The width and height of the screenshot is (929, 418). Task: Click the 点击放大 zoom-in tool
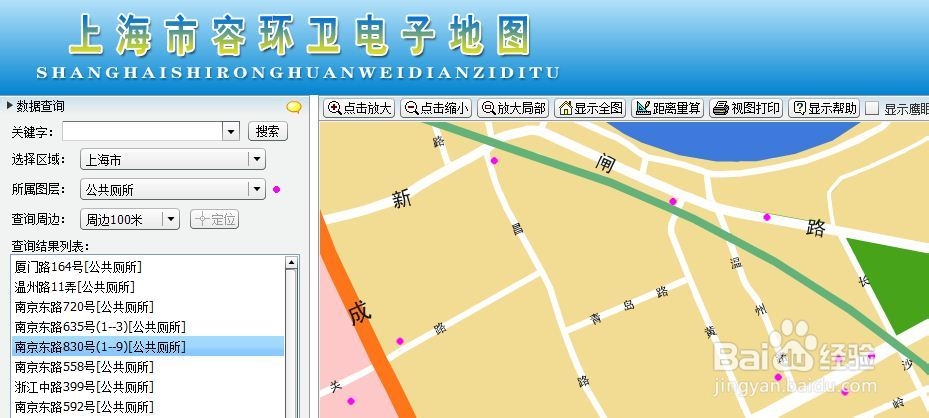(x=359, y=108)
